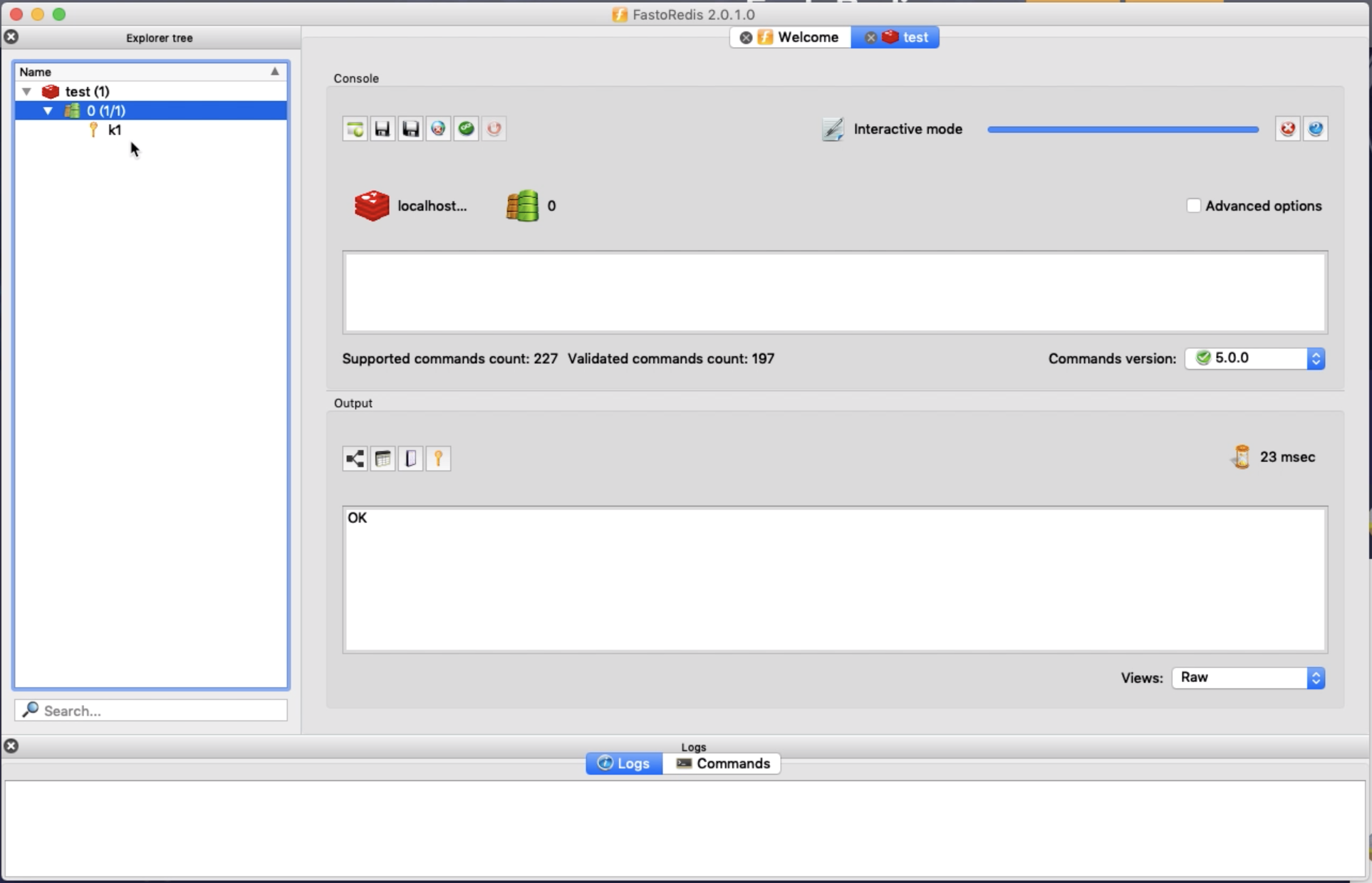Close the Explorer tree panel
Viewport: 1372px width, 883px height.
coord(11,37)
